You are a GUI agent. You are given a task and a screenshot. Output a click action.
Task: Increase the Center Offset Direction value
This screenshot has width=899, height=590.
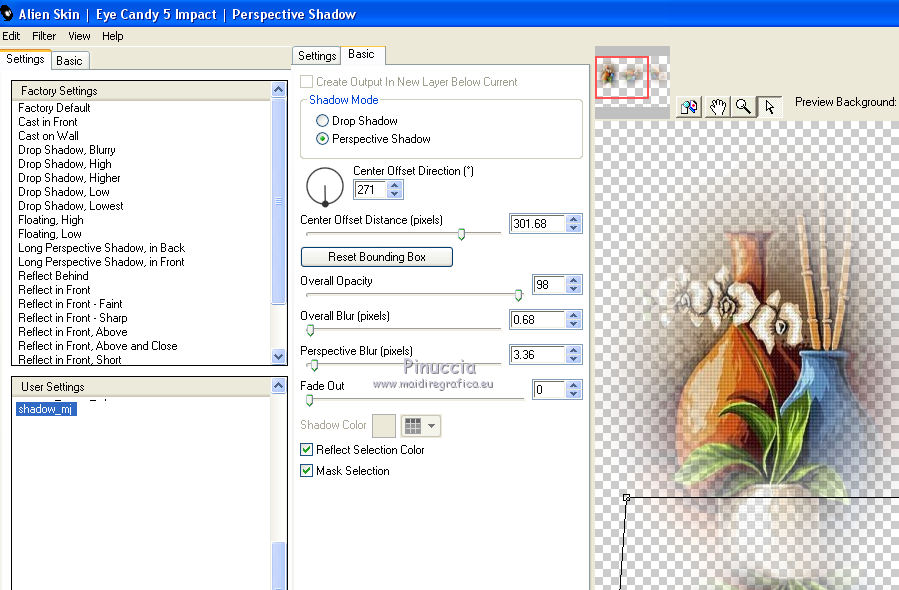point(394,185)
